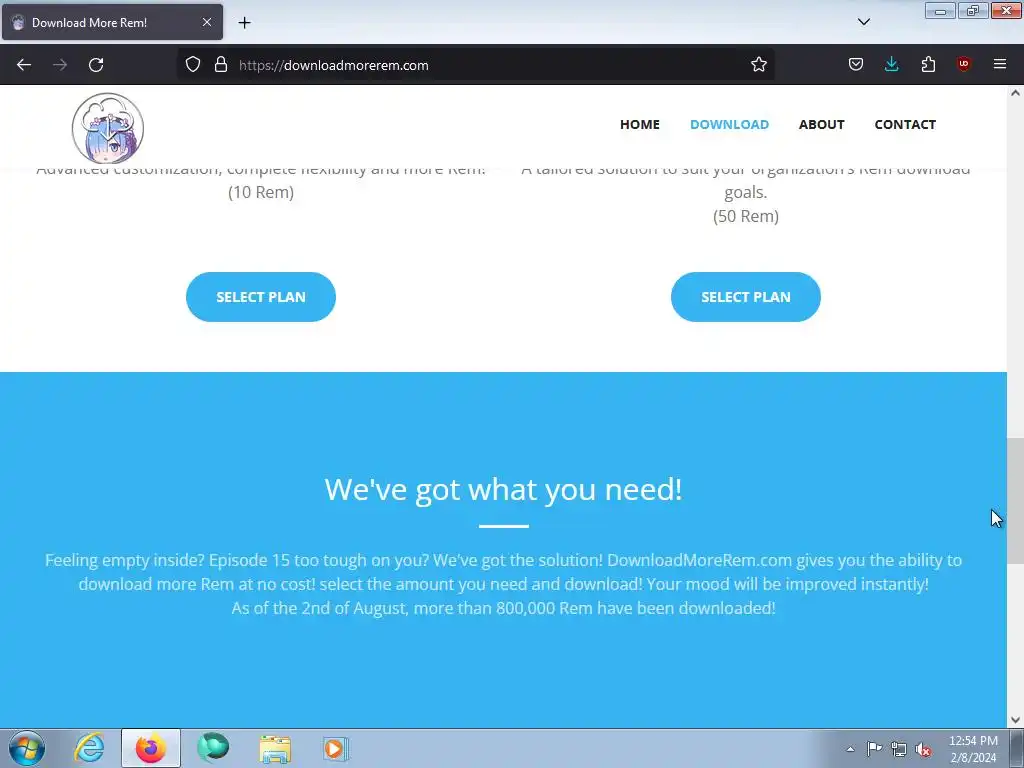1024x768 pixels.
Task: Open the taskbar clock showing 12:54 PM
Action: pyautogui.click(x=973, y=749)
